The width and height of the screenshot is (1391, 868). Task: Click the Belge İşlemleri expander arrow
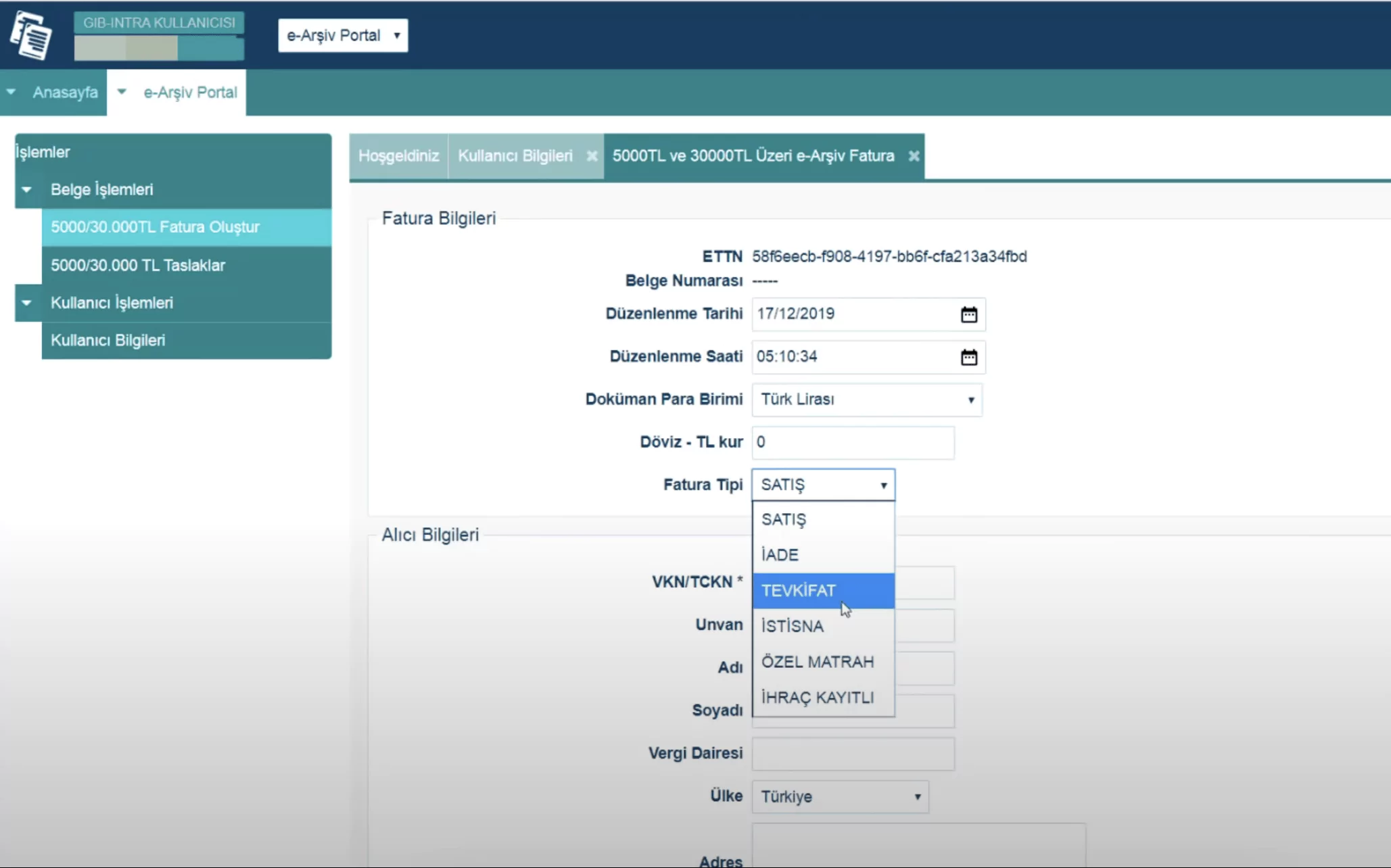click(26, 189)
